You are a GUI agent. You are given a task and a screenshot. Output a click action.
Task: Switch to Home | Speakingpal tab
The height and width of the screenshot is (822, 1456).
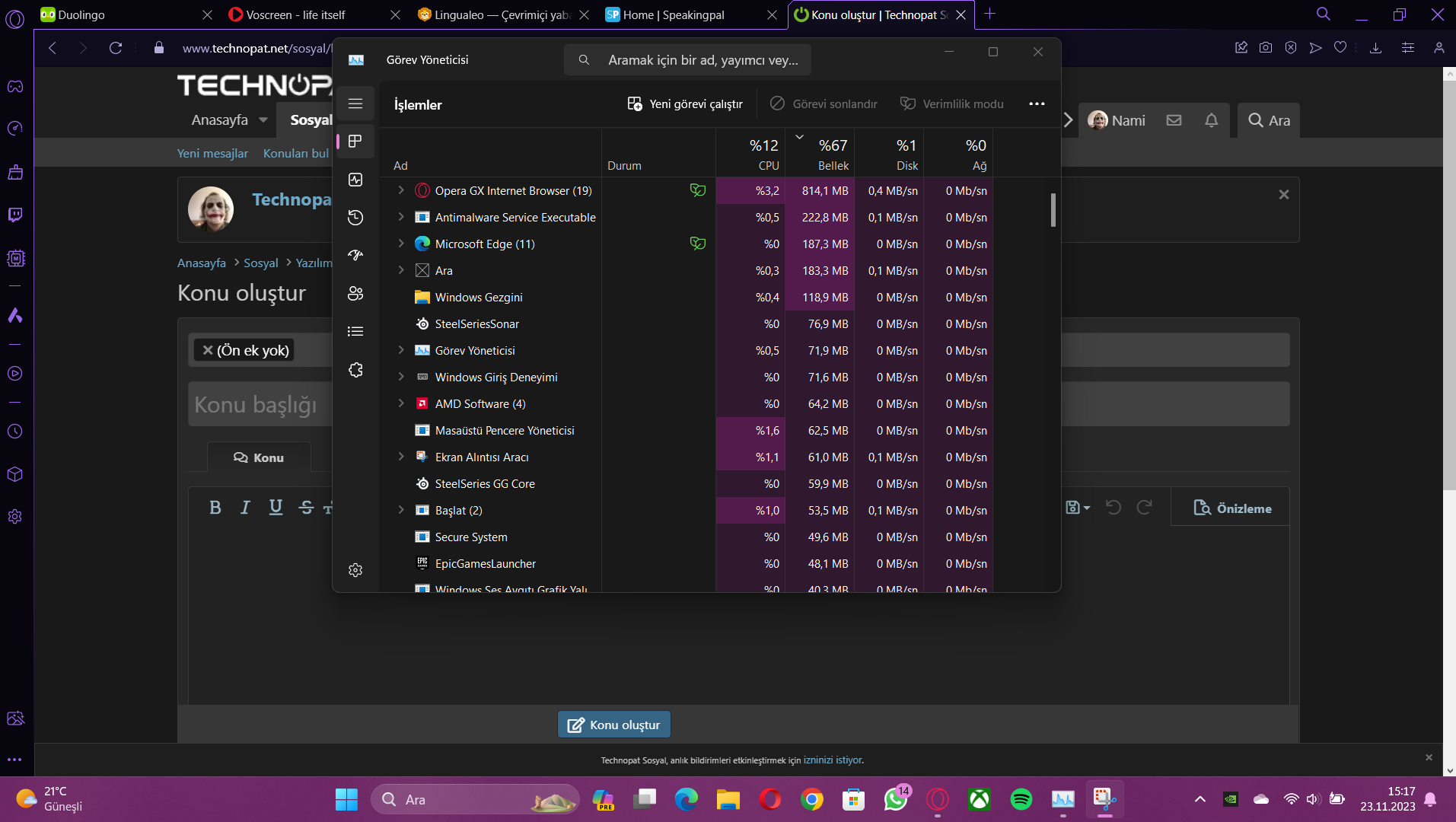[x=691, y=14]
